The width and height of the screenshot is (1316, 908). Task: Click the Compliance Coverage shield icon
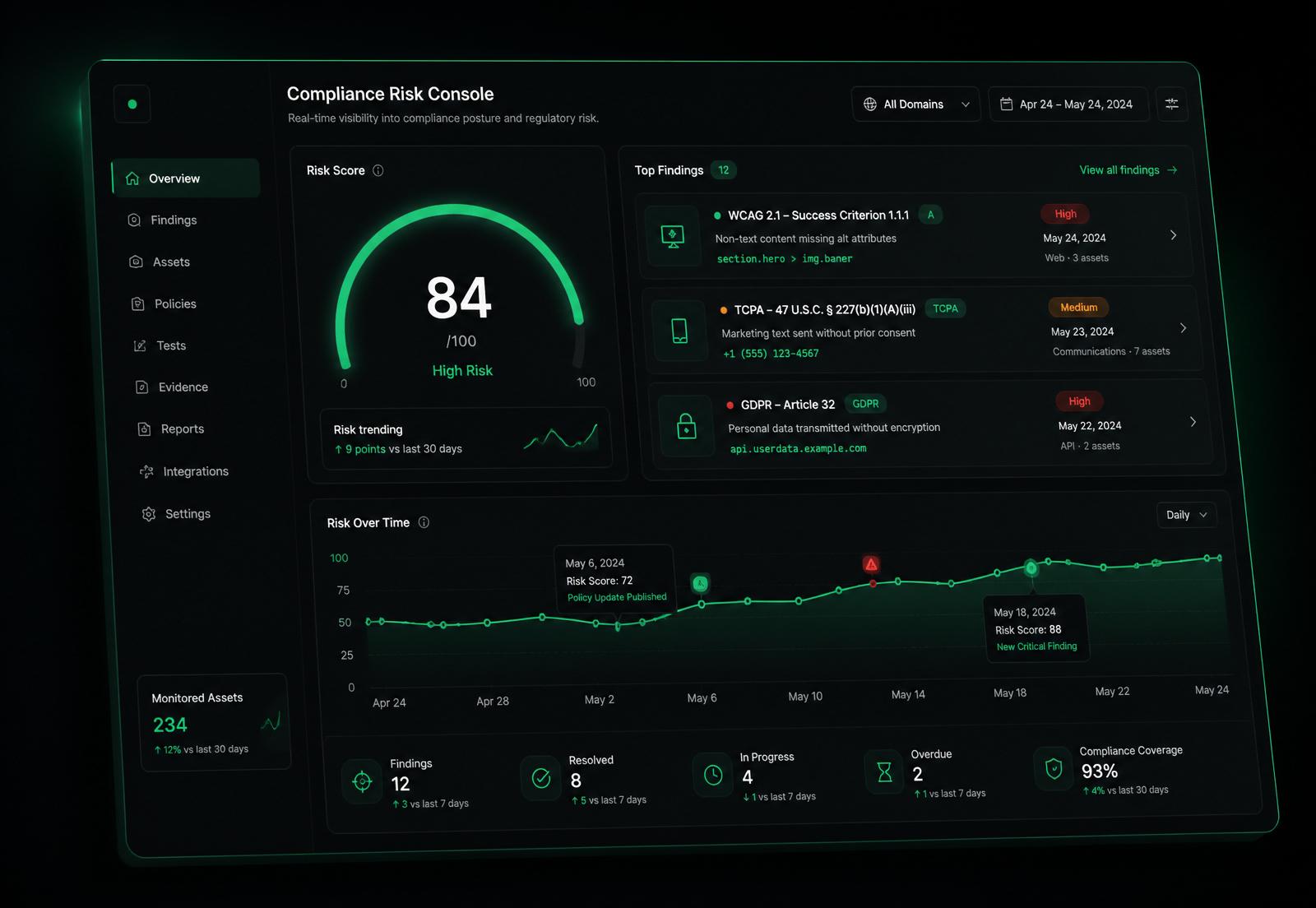tap(1054, 768)
